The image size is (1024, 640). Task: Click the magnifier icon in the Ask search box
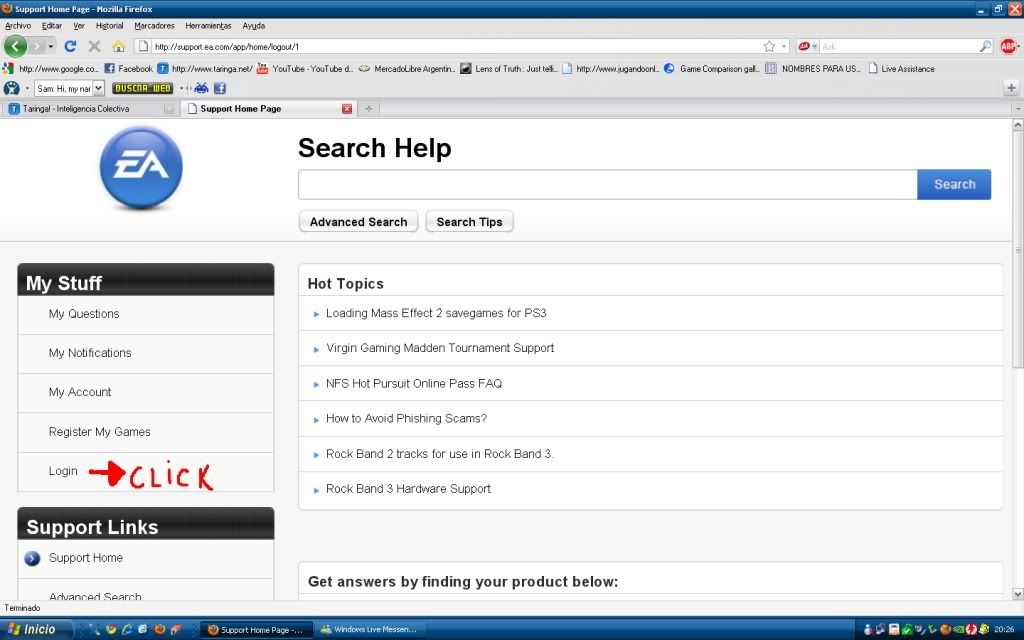[x=985, y=46]
